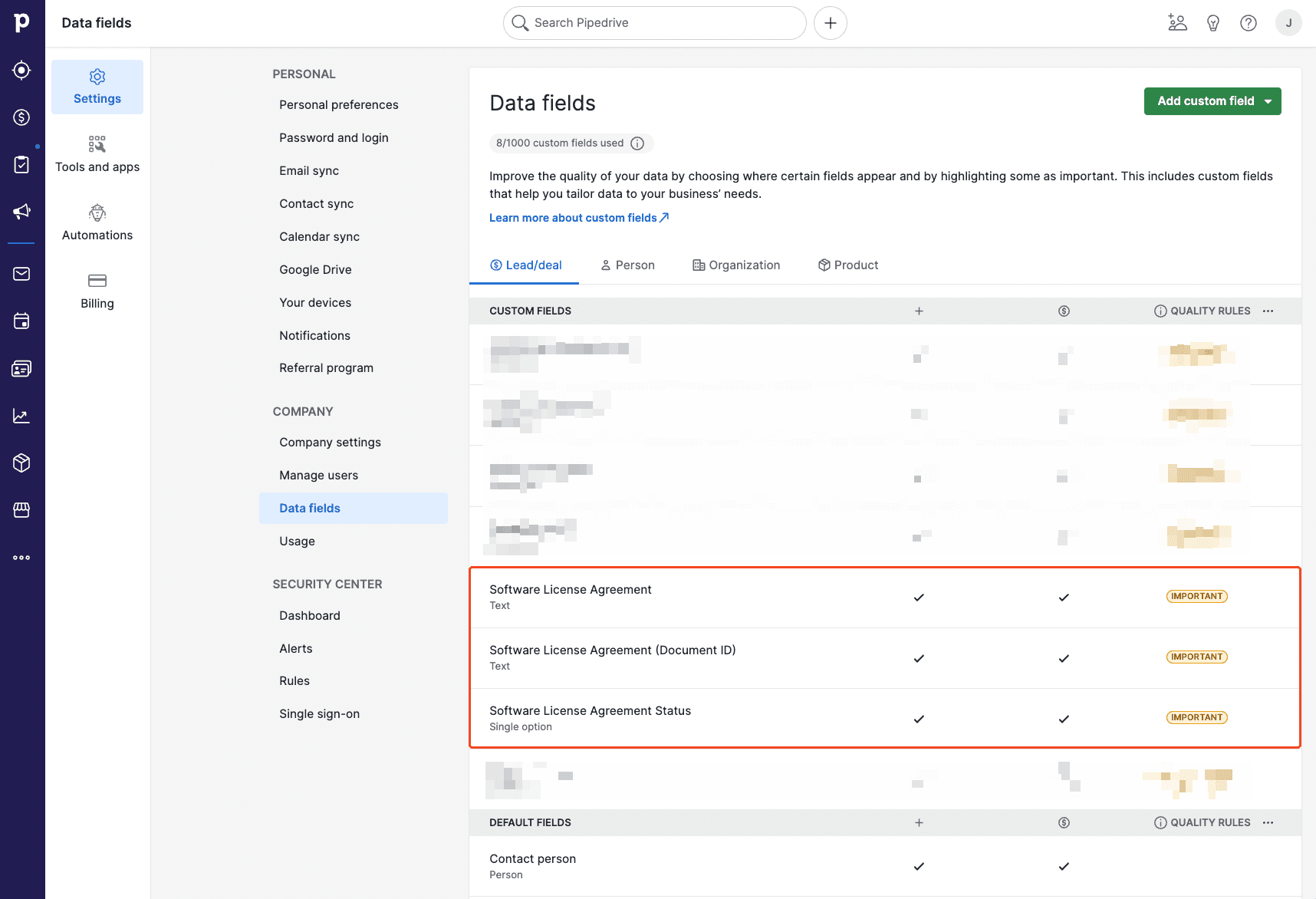Open the Add custom field dropdown arrow
This screenshot has width=1316, height=899.
pos(1267,100)
